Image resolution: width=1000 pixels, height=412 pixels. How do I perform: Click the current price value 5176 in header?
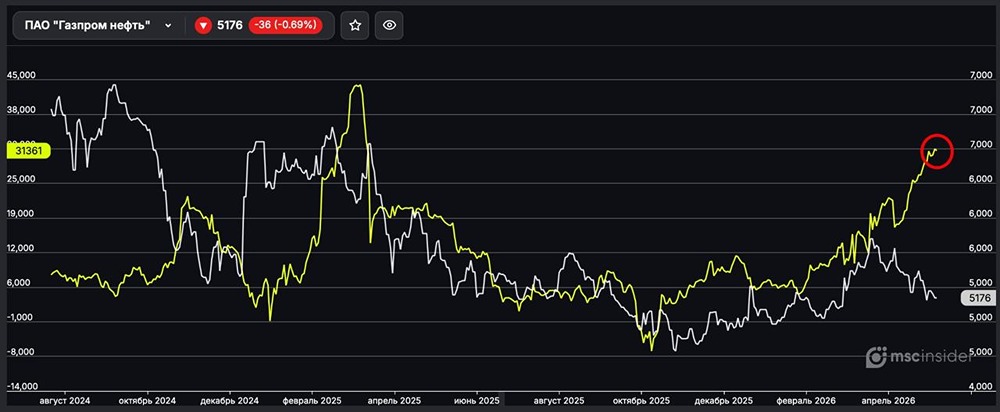pos(230,26)
